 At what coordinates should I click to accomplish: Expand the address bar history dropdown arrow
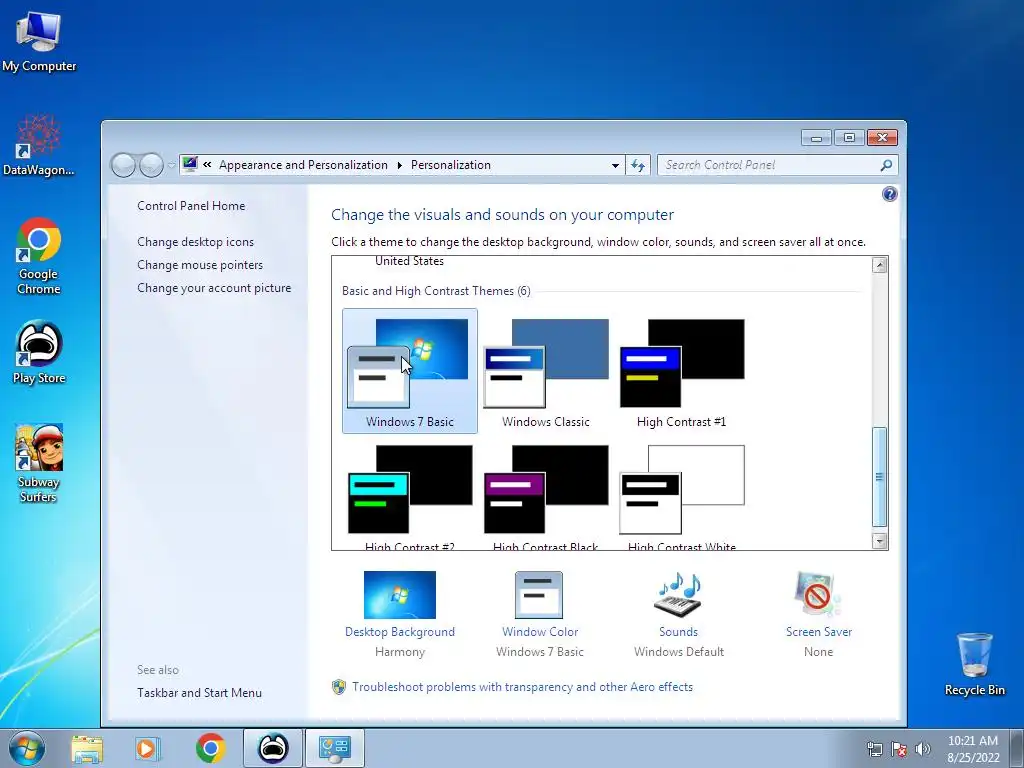tap(615, 166)
